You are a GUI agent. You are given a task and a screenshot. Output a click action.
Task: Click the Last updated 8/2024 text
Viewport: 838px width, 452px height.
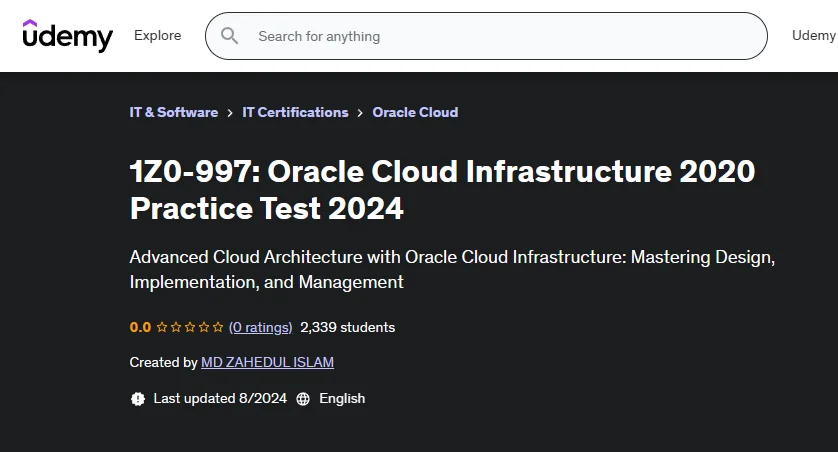coord(220,399)
